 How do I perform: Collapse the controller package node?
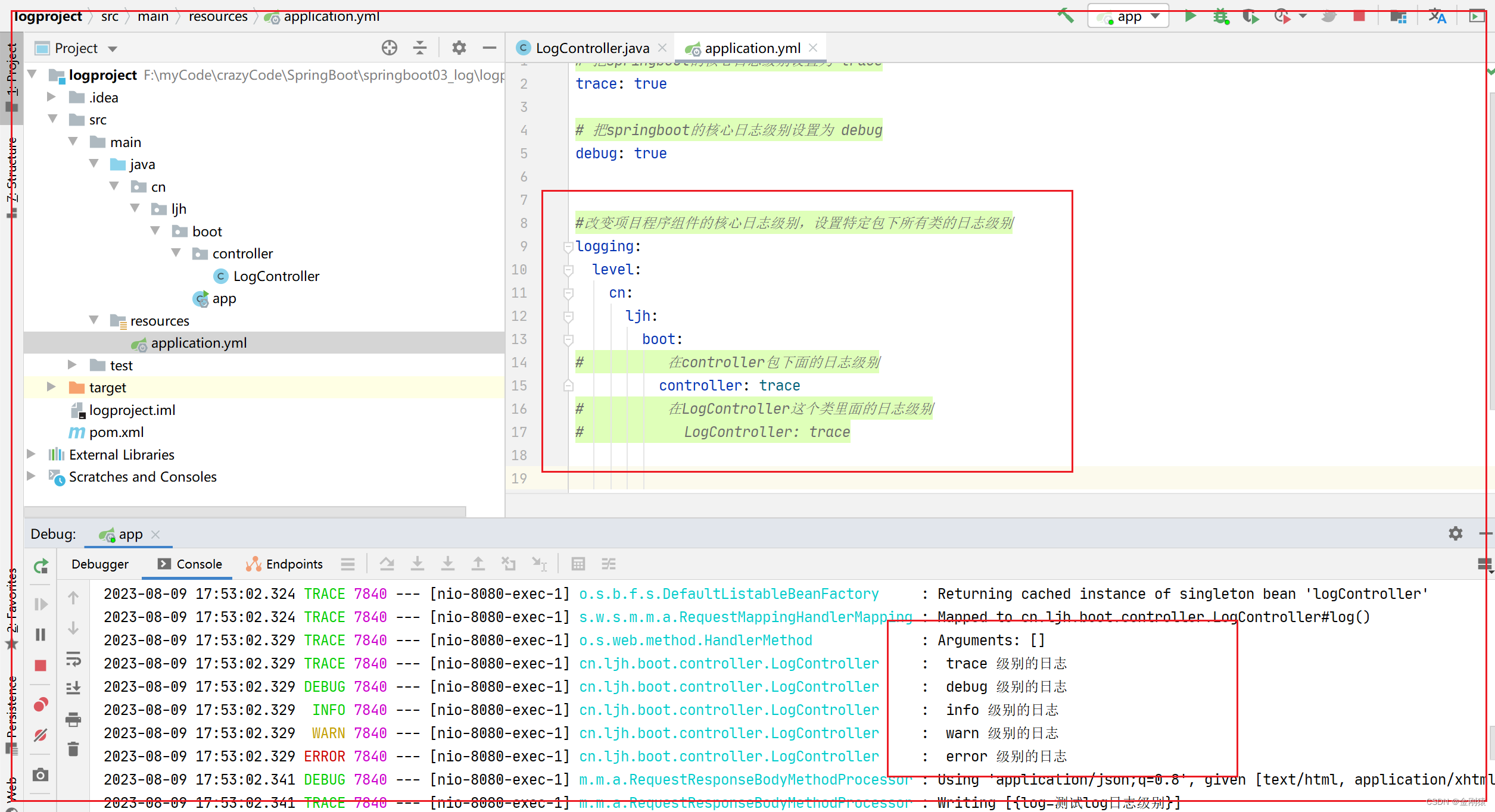point(176,253)
